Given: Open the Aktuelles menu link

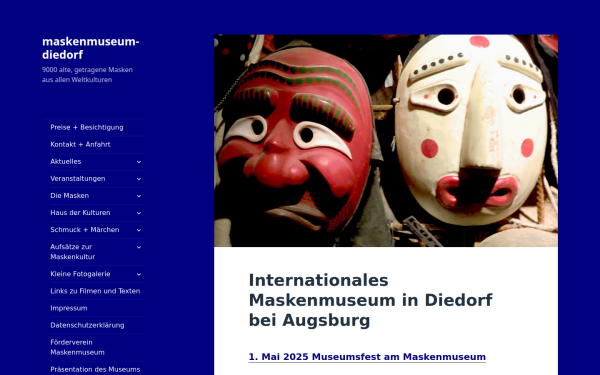Looking at the screenshot, I should point(66,161).
